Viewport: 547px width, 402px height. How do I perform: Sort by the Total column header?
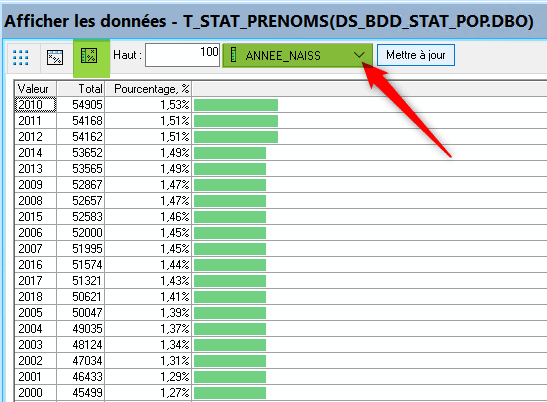pos(81,89)
